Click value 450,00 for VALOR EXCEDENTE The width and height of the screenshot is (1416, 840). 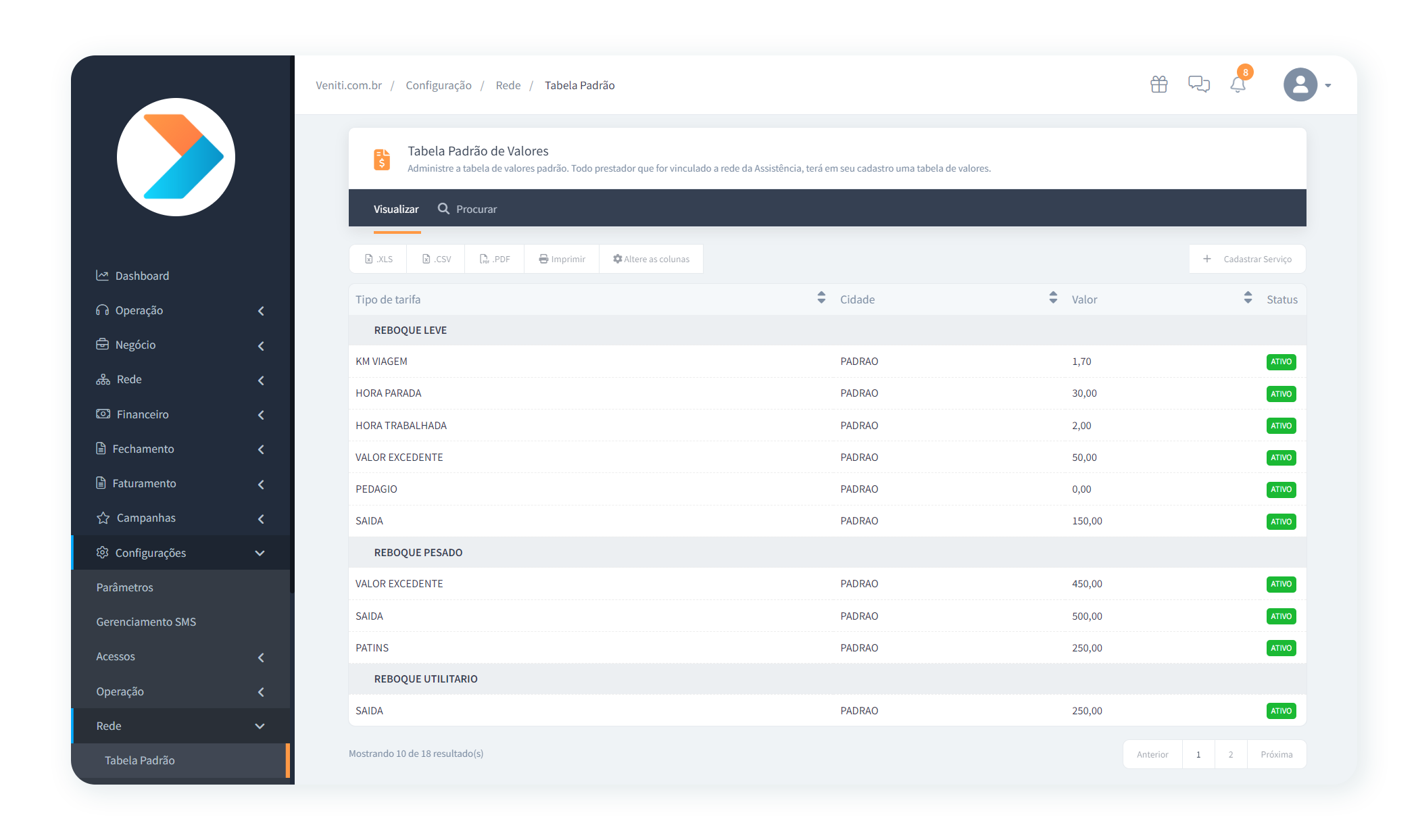[x=1087, y=584]
